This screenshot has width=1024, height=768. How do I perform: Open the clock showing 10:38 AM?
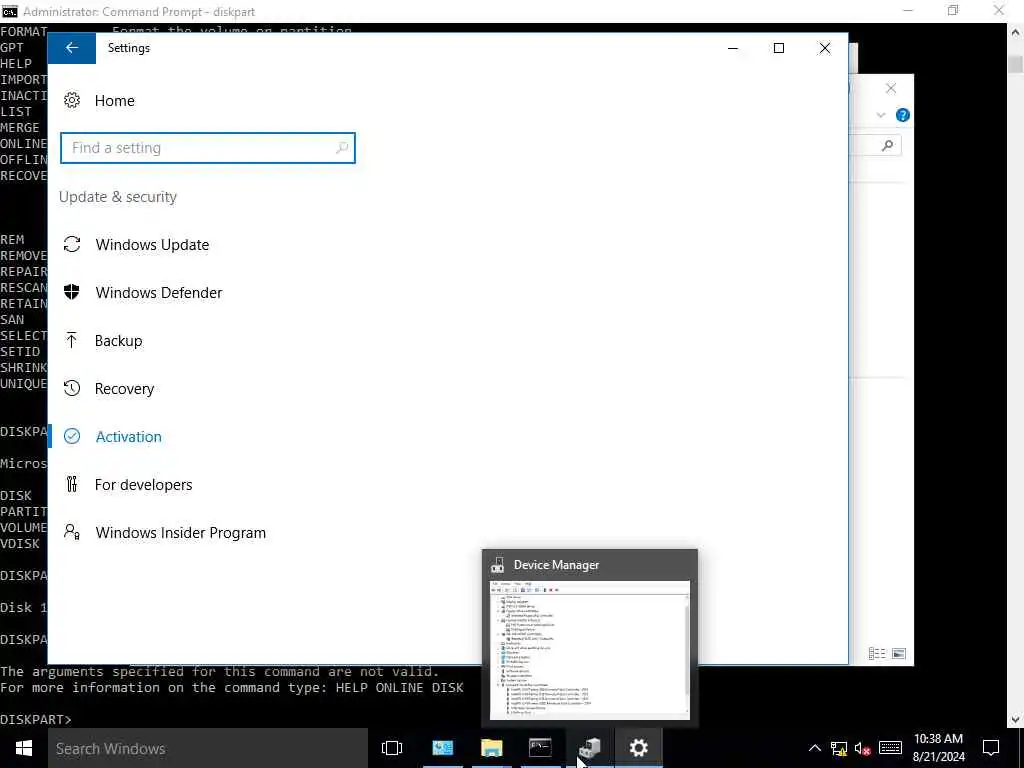tap(938, 748)
